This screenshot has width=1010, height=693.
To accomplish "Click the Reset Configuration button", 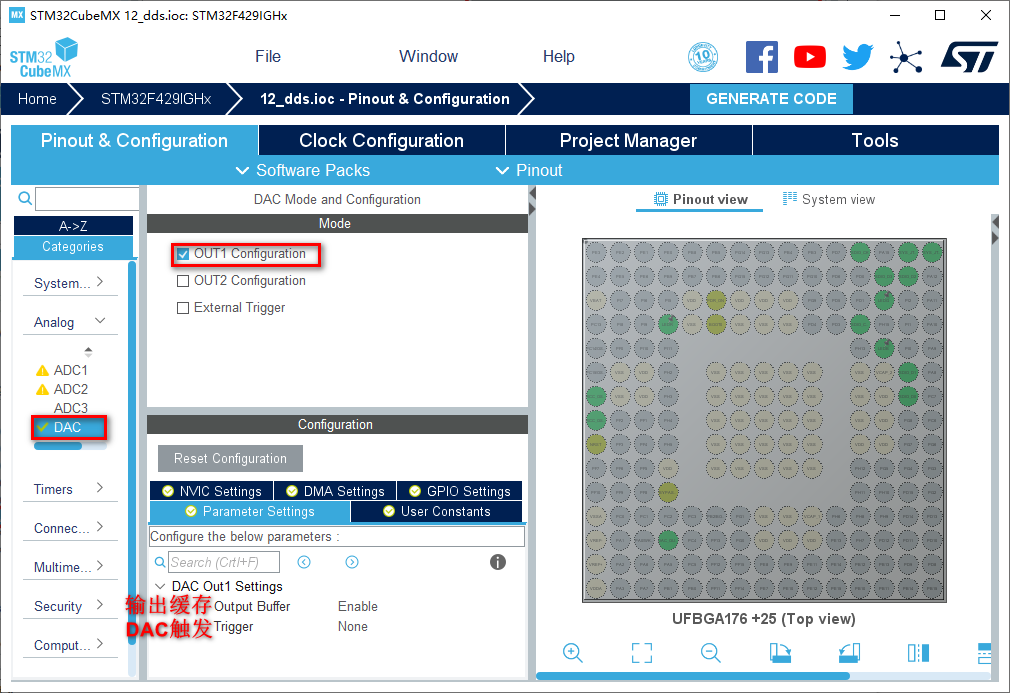I will [x=230, y=459].
